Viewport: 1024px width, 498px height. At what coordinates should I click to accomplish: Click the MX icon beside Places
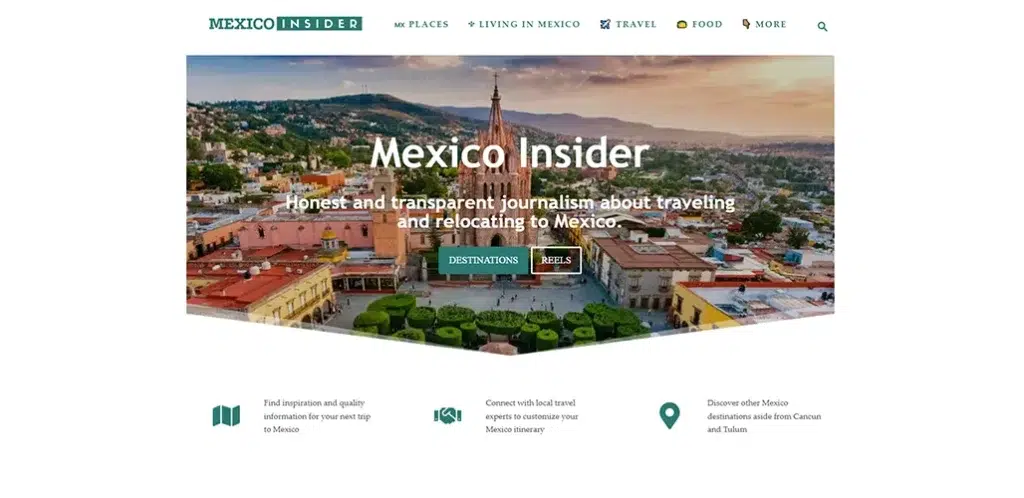point(400,25)
